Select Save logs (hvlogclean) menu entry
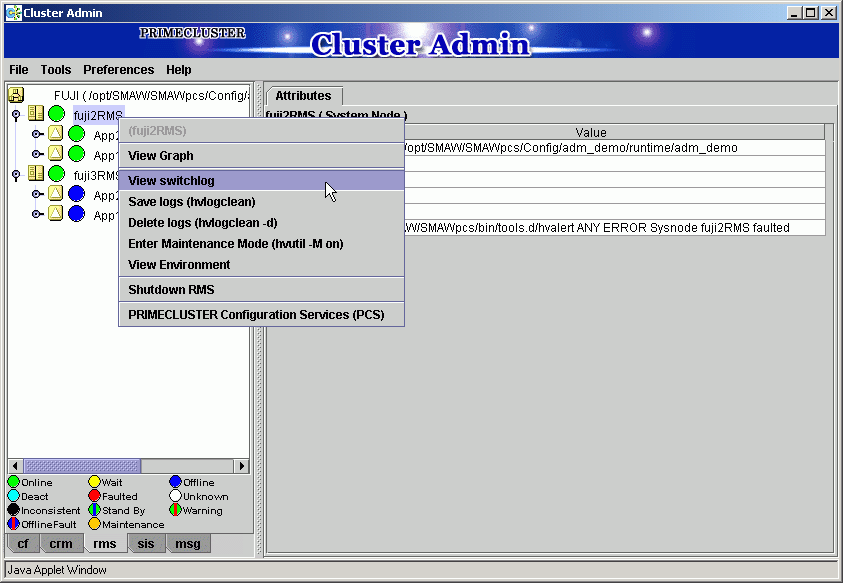Screen dimensions: 843x583 pyautogui.click(x=261, y=202)
